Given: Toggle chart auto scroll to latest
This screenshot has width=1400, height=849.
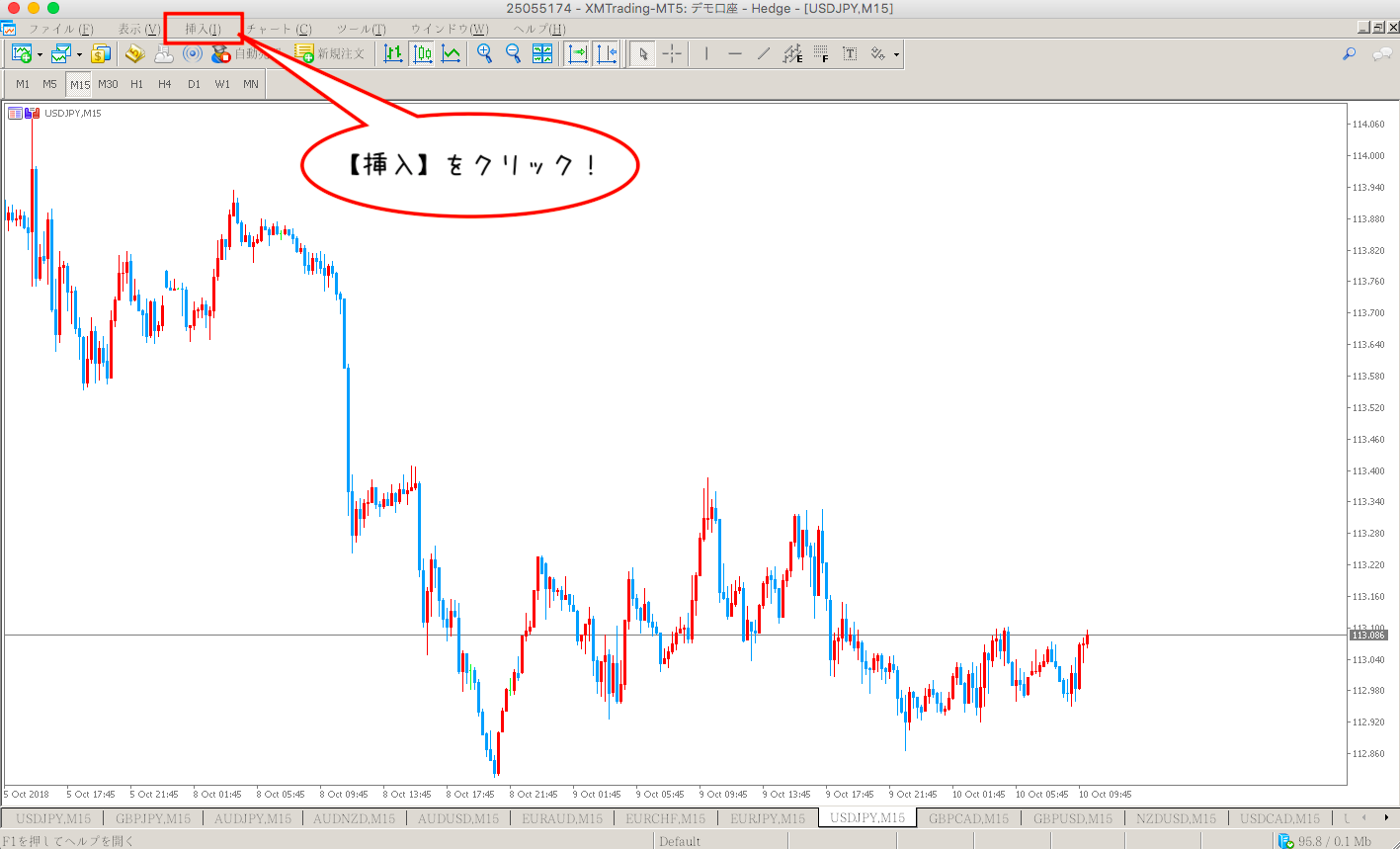Looking at the screenshot, I should pos(578,53).
